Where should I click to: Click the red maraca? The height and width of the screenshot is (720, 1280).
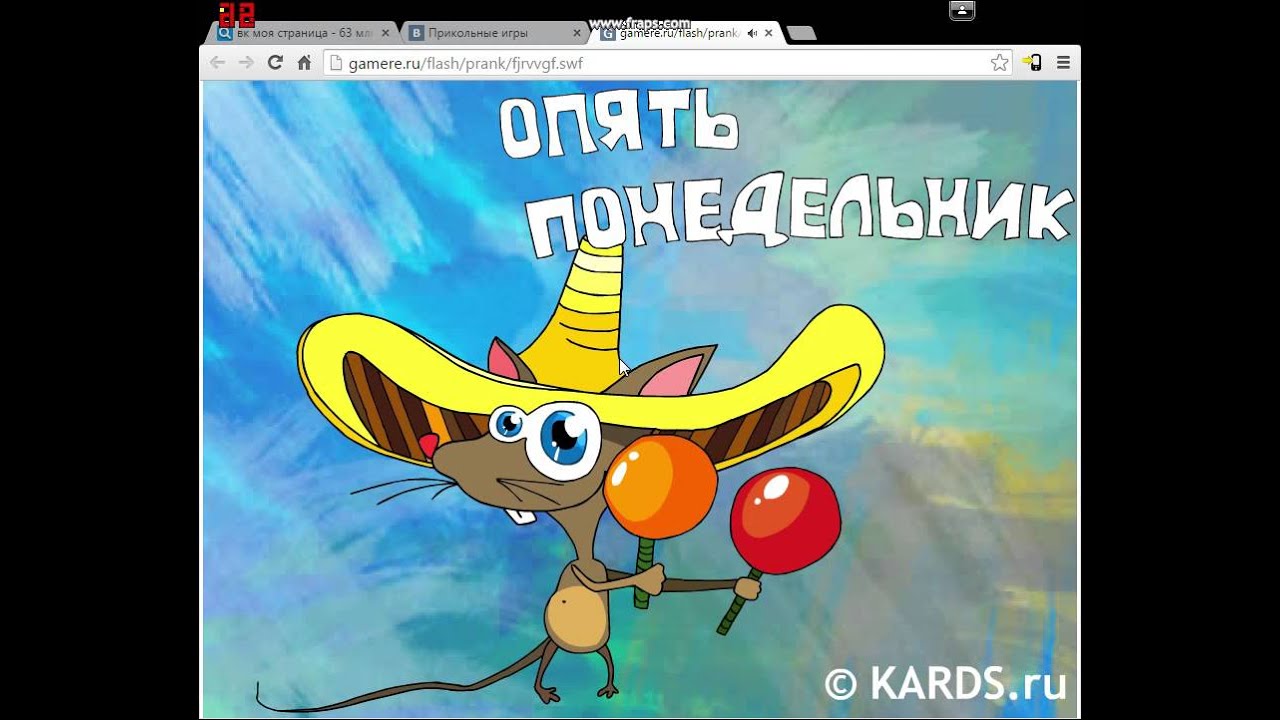785,521
